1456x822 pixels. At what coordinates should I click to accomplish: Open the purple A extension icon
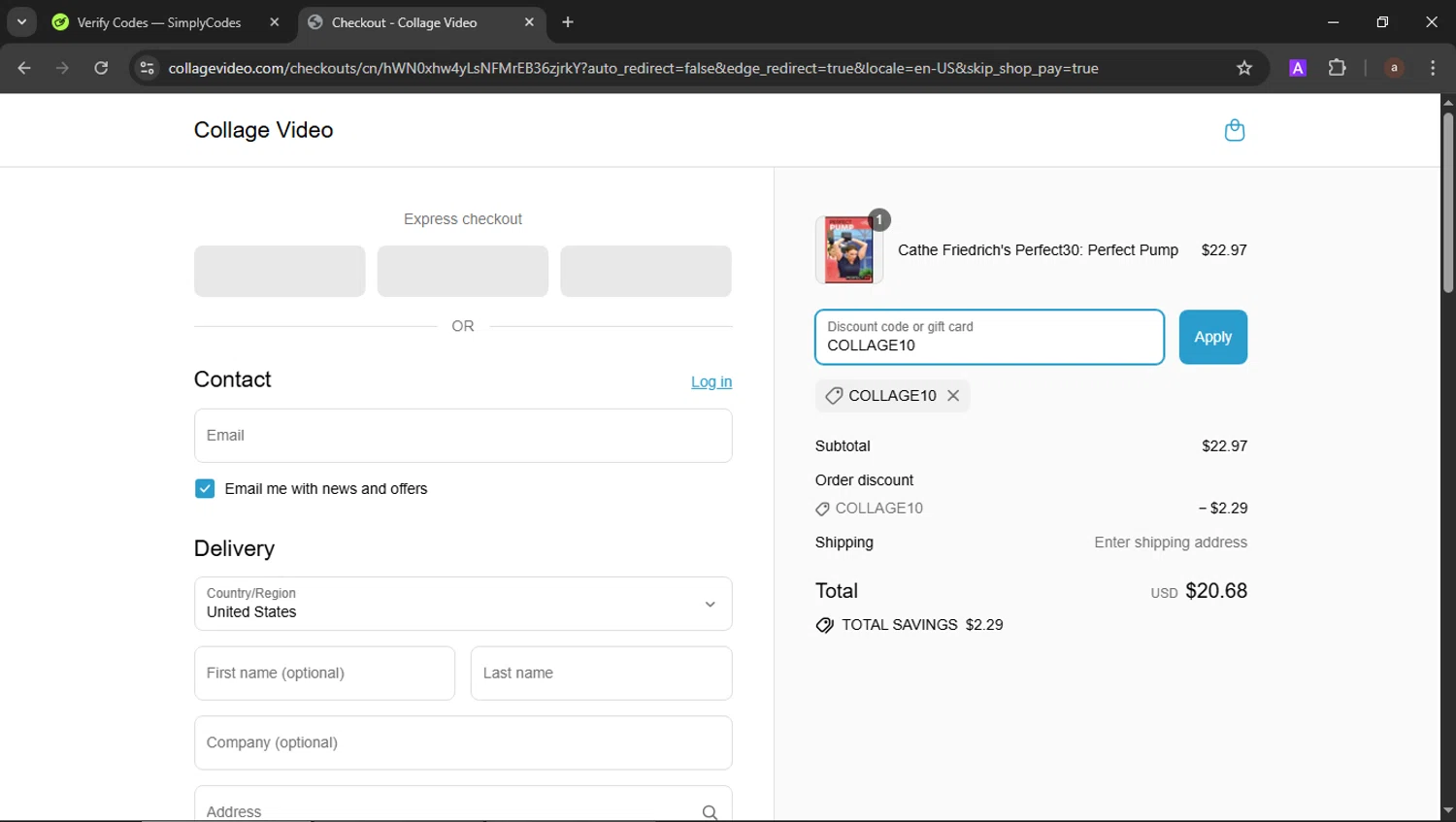click(1297, 68)
